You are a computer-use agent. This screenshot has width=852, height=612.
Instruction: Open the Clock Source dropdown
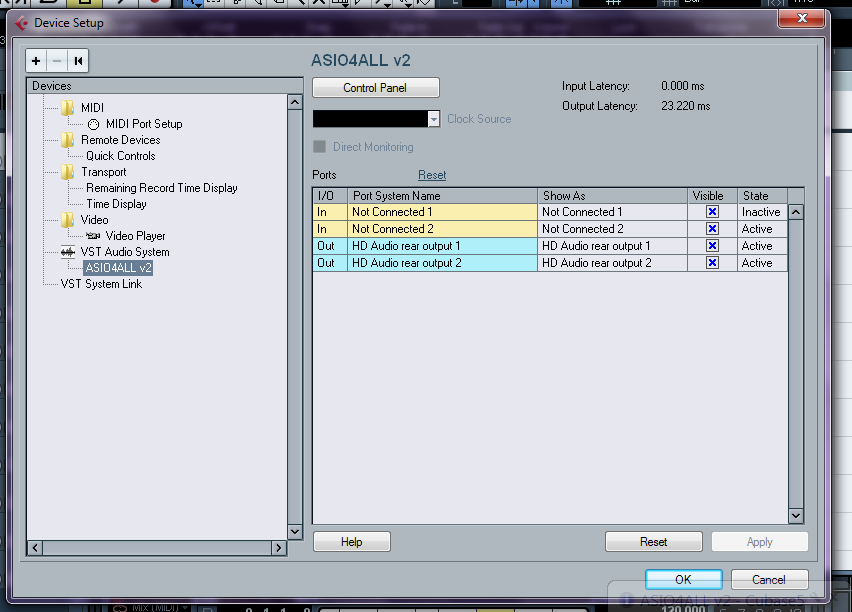click(x=434, y=119)
